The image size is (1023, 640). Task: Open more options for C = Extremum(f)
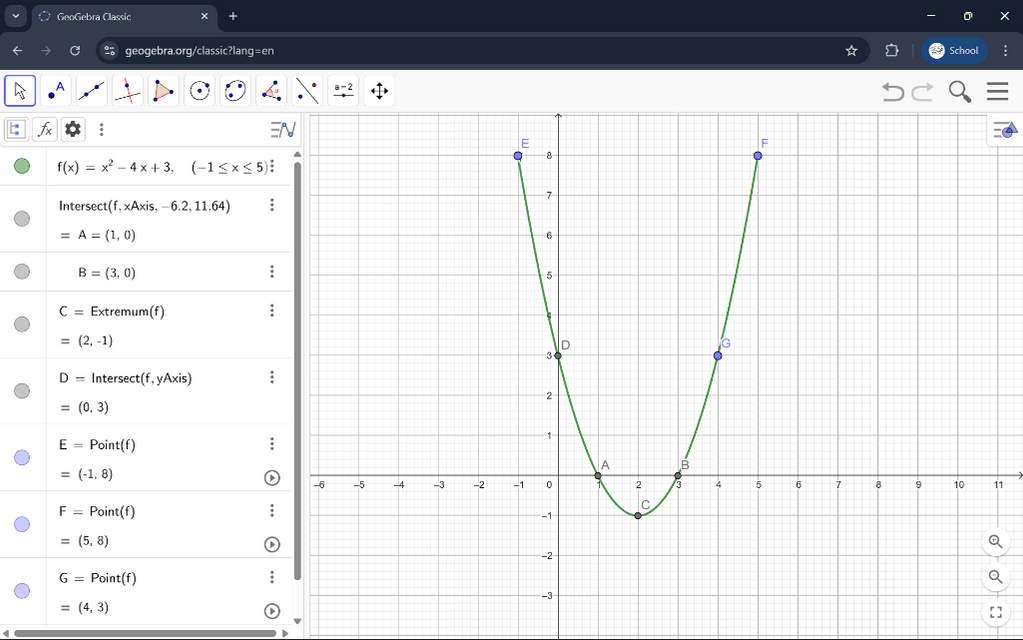[272, 311]
